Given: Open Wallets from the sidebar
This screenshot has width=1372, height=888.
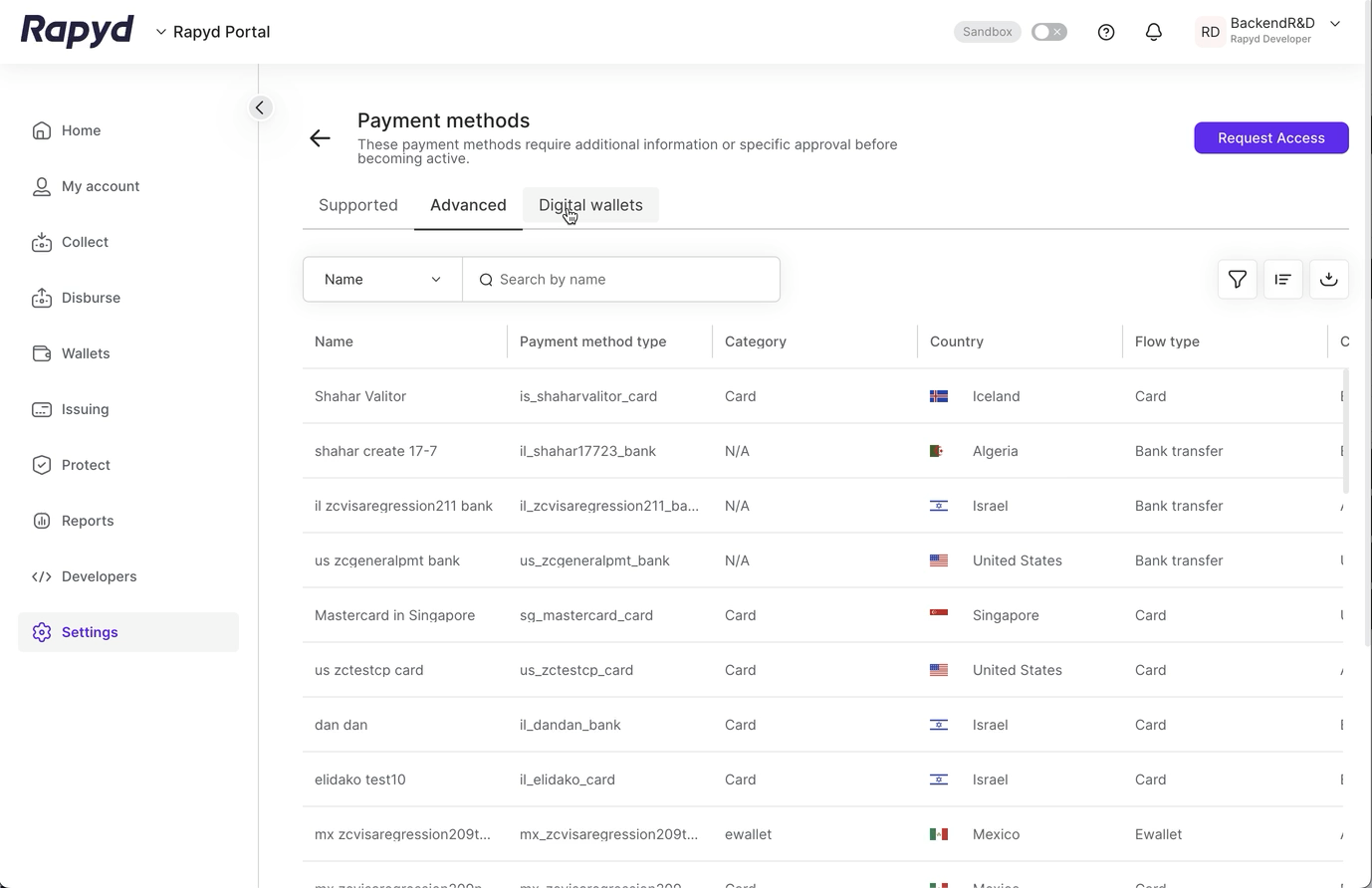Looking at the screenshot, I should click(86, 353).
